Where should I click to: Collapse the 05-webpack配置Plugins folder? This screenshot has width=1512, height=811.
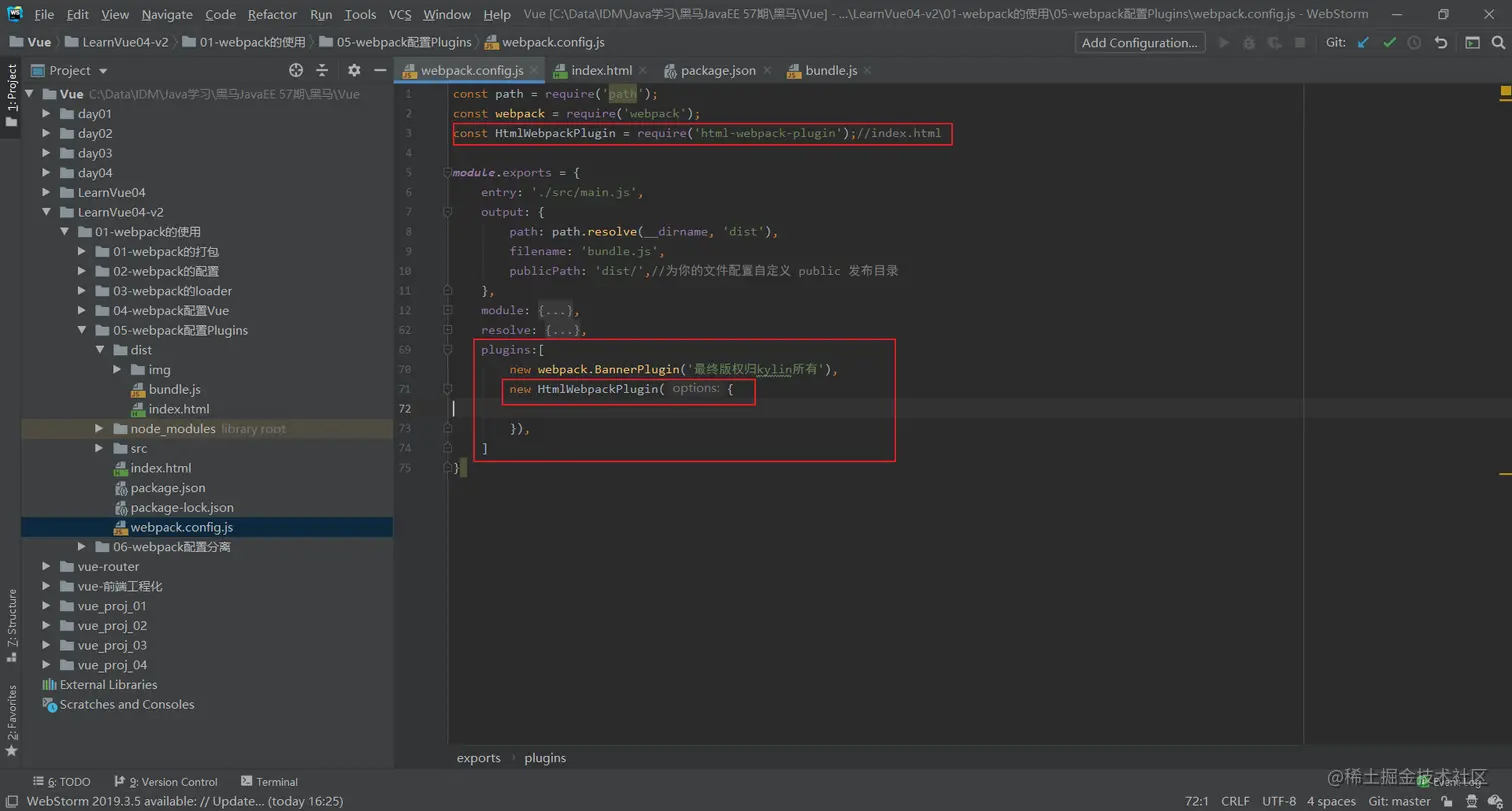(83, 330)
